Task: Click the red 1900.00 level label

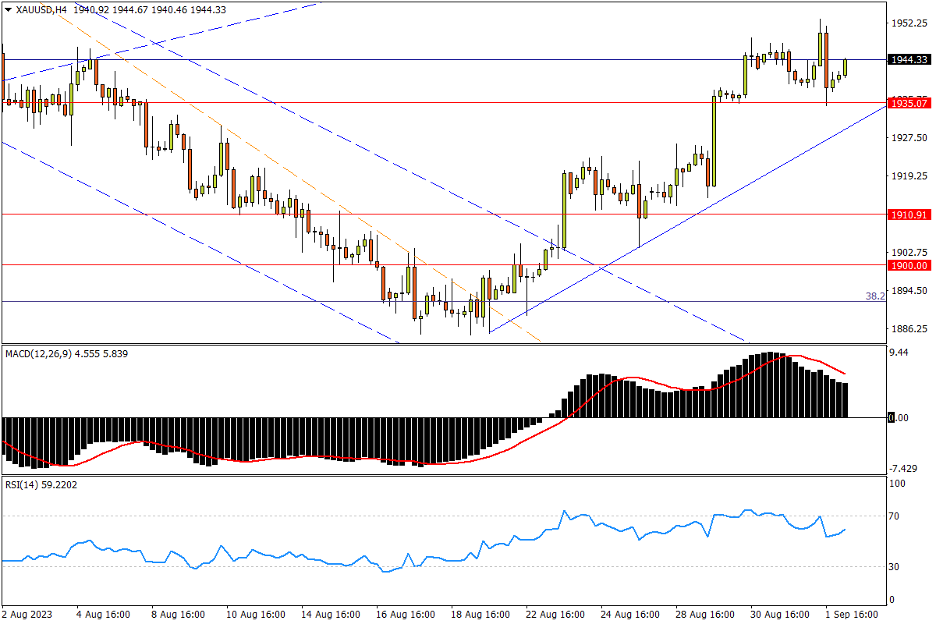Action: tap(909, 265)
